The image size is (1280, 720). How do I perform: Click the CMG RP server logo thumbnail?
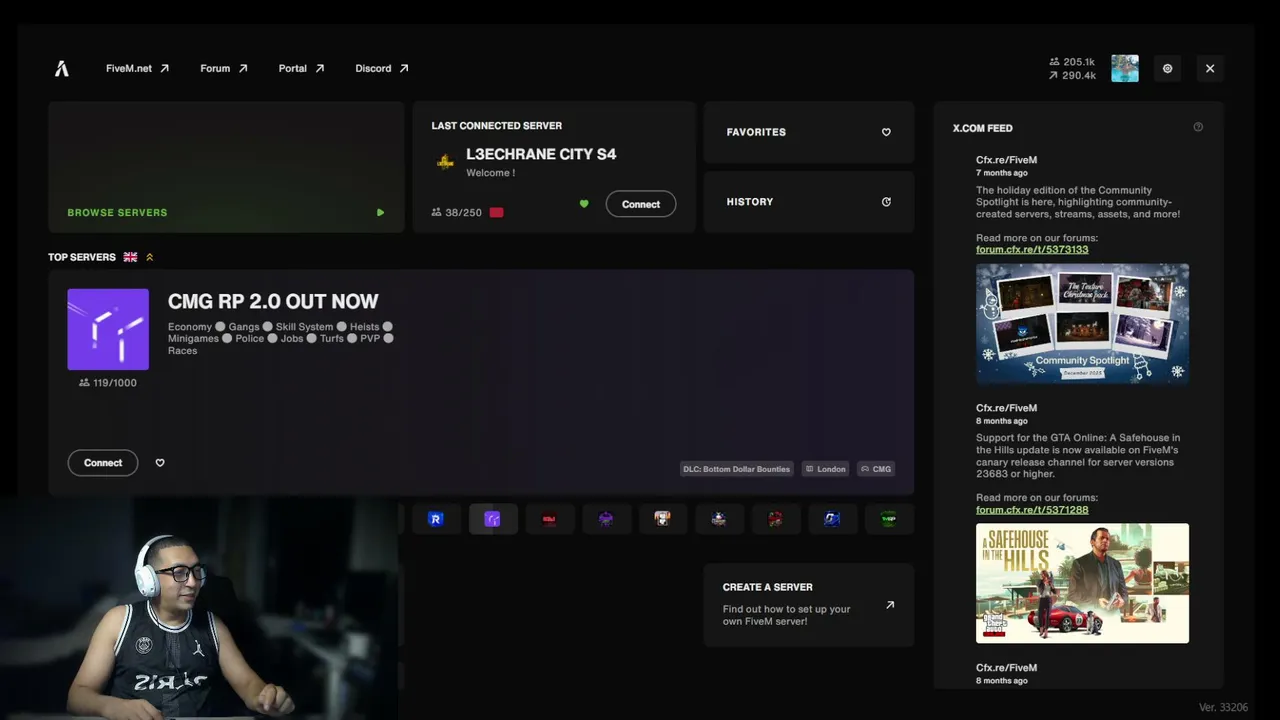pyautogui.click(x=108, y=329)
